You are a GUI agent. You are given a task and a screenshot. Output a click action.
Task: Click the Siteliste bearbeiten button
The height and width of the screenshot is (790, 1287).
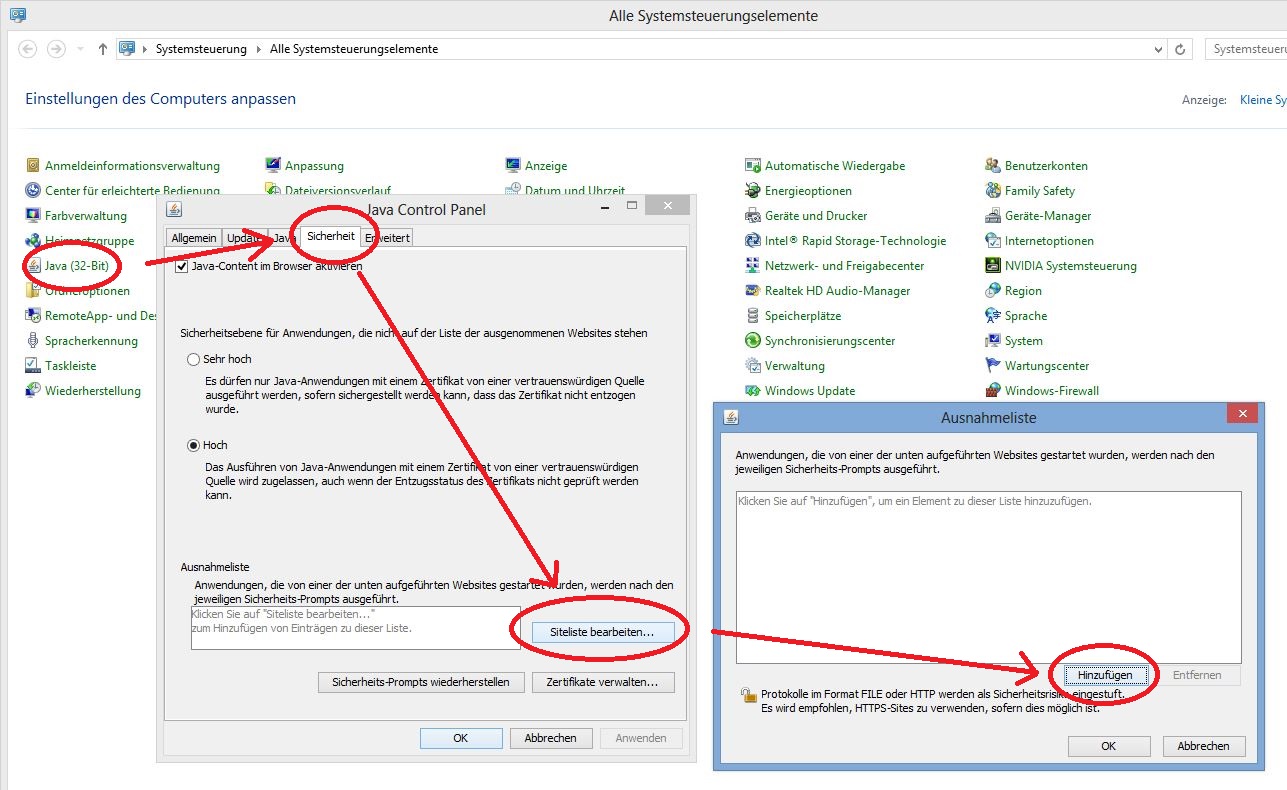pyautogui.click(x=594, y=632)
